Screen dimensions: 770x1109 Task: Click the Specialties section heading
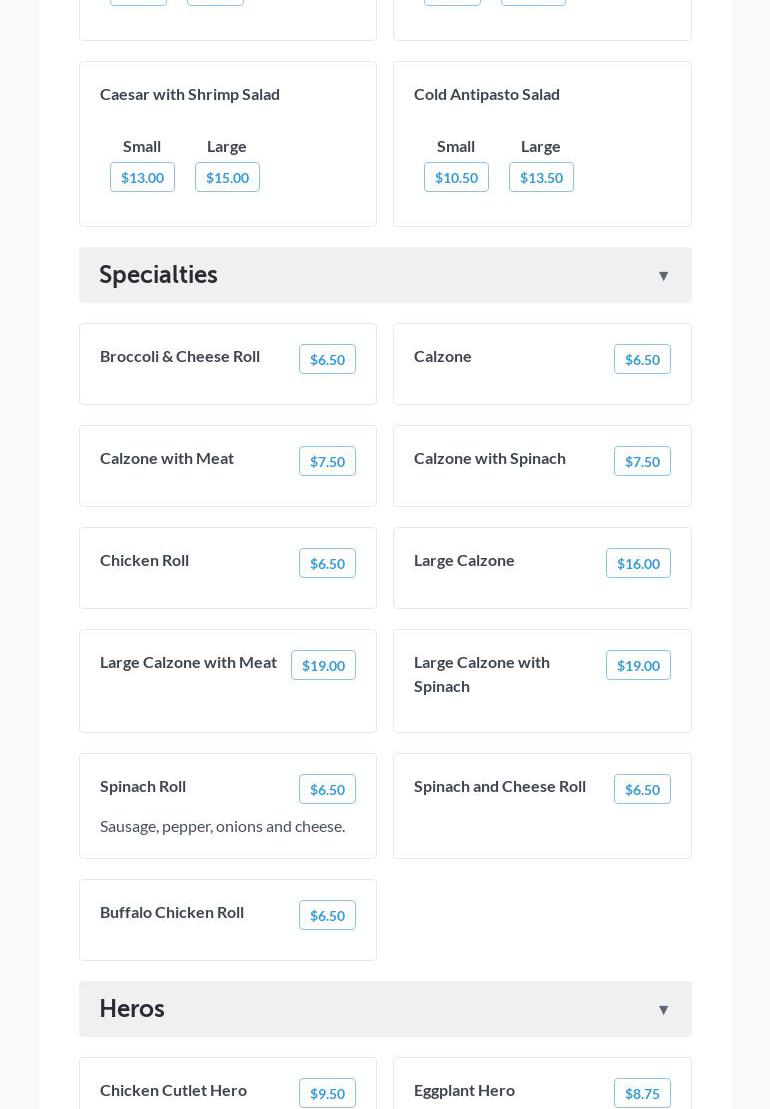tap(159, 275)
